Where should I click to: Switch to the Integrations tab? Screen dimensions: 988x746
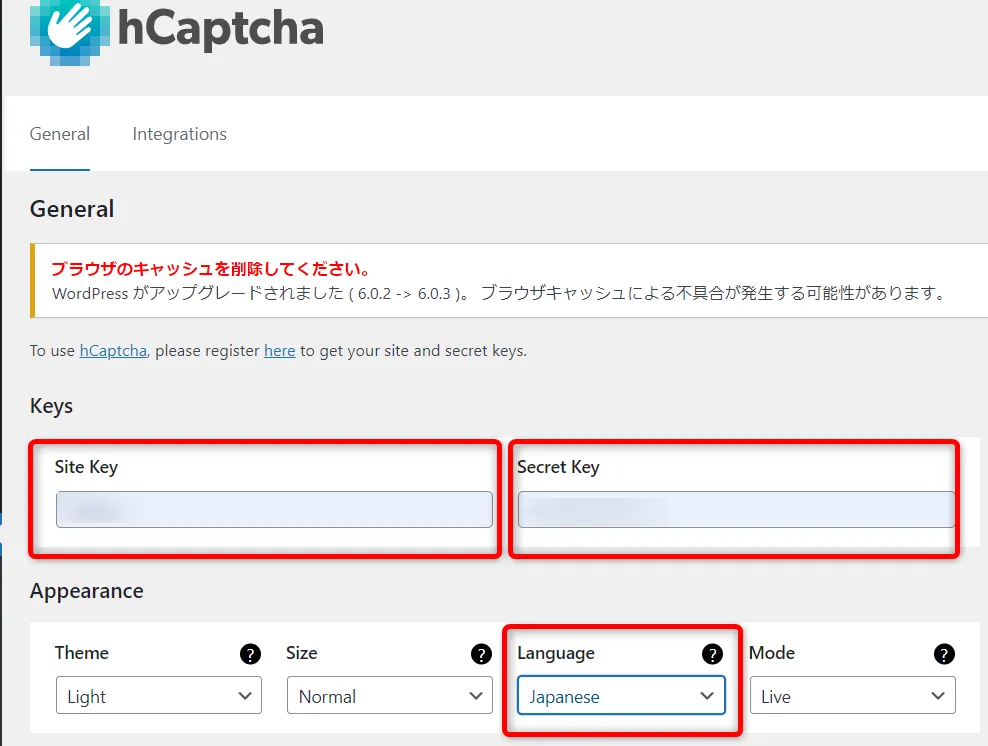[180, 134]
